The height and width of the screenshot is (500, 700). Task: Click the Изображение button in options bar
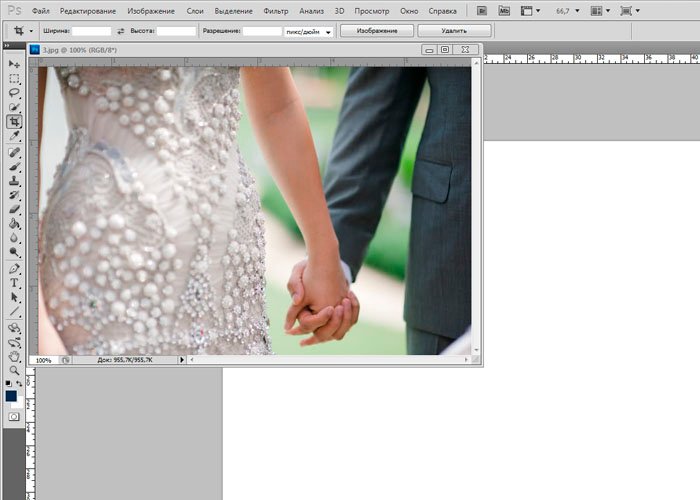point(376,31)
